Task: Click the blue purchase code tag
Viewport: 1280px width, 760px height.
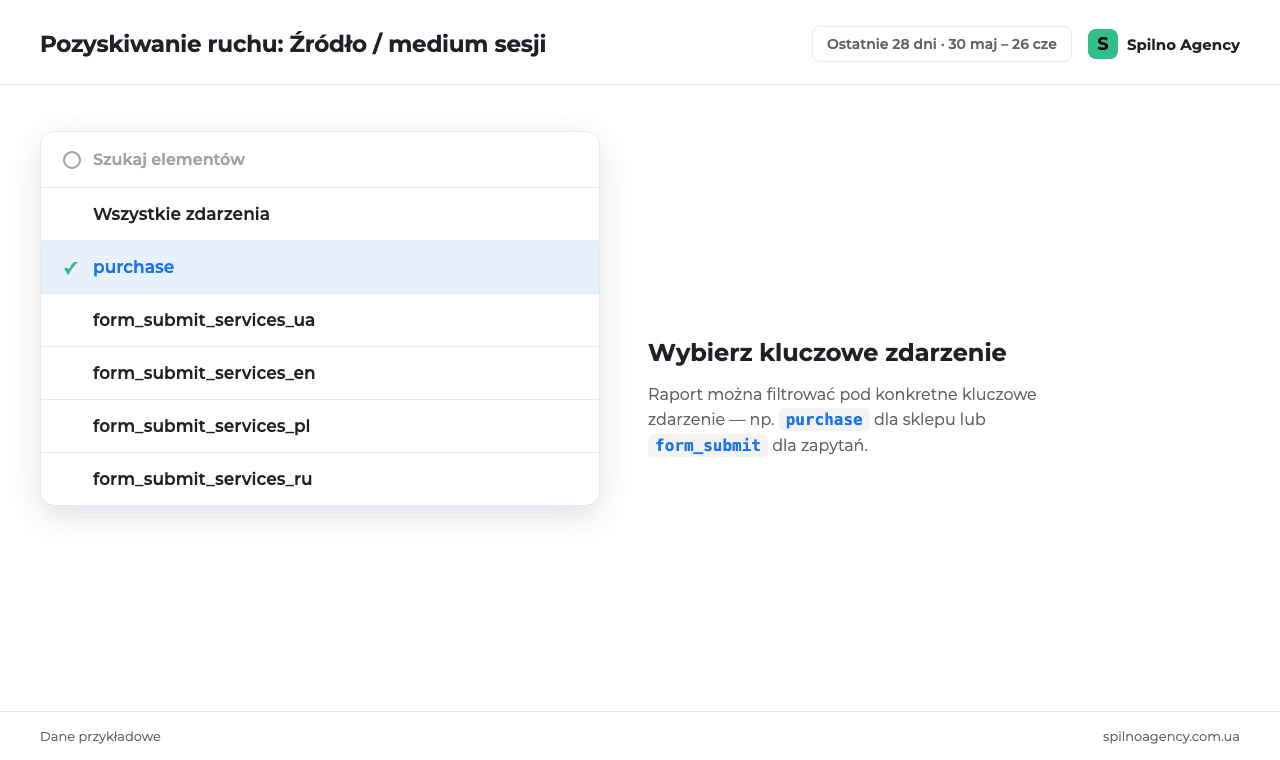Action: coord(824,420)
